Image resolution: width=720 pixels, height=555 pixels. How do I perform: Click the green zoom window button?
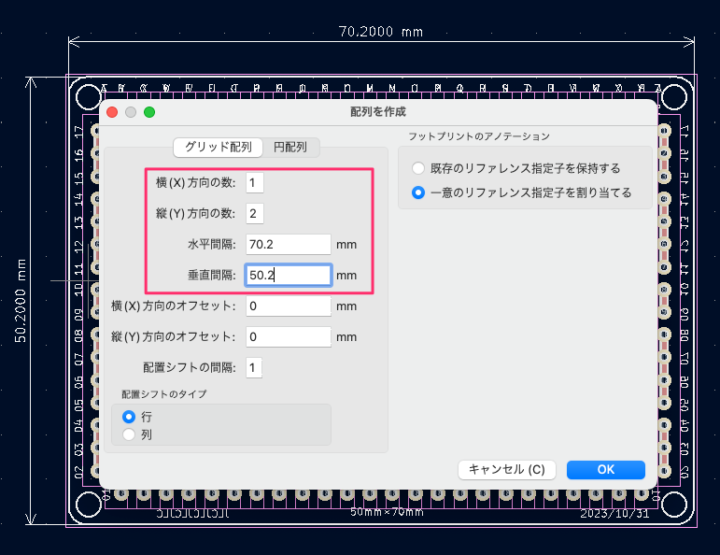tap(149, 112)
